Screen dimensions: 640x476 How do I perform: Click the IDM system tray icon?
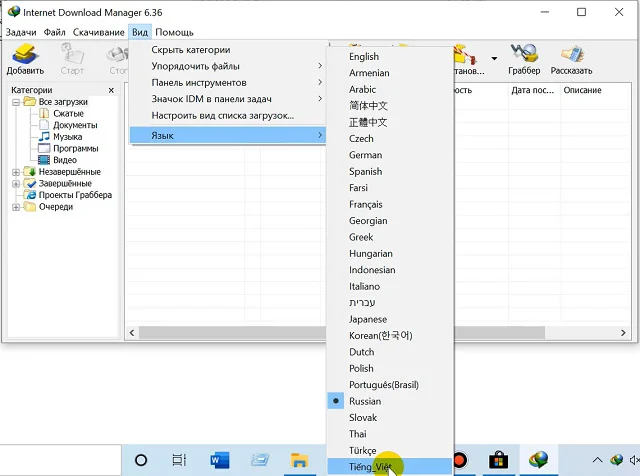(x=617, y=460)
